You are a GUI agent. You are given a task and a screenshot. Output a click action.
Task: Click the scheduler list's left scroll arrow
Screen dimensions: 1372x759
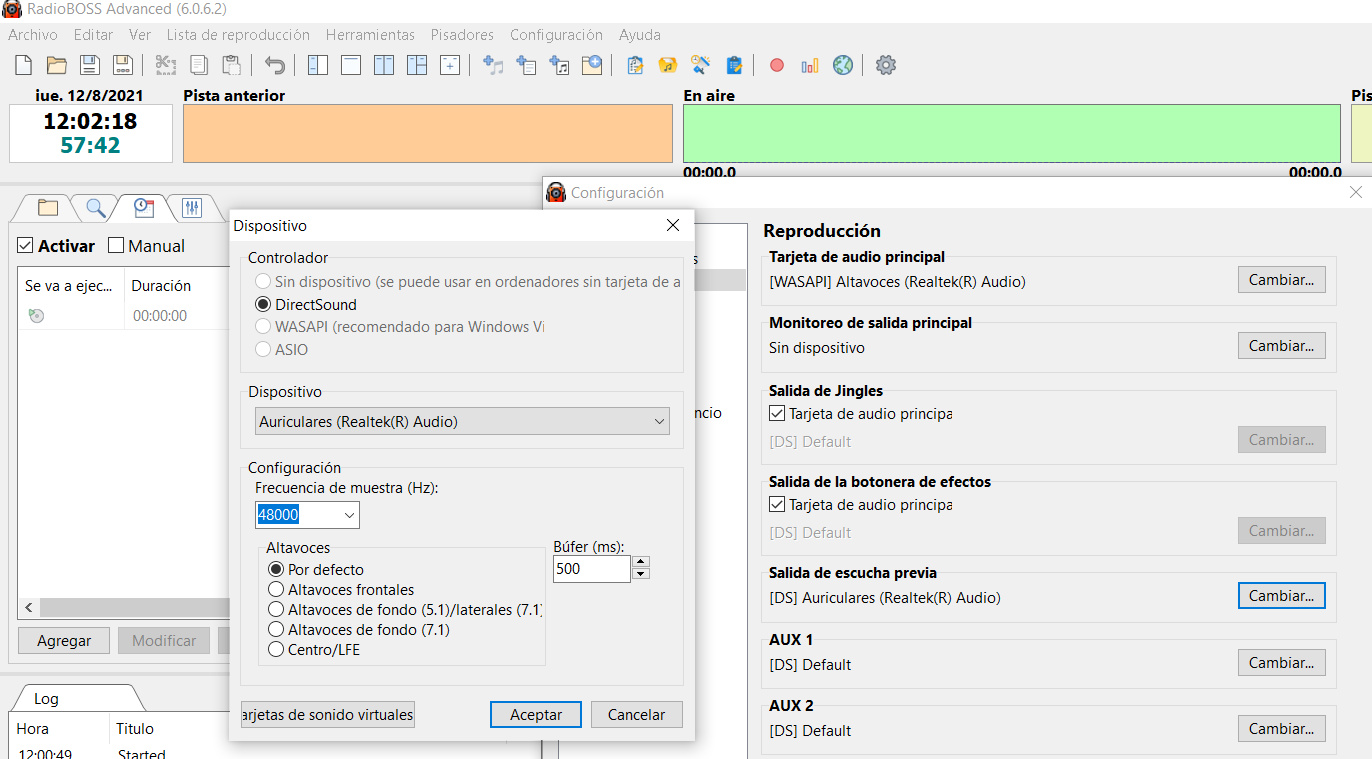[x=29, y=608]
